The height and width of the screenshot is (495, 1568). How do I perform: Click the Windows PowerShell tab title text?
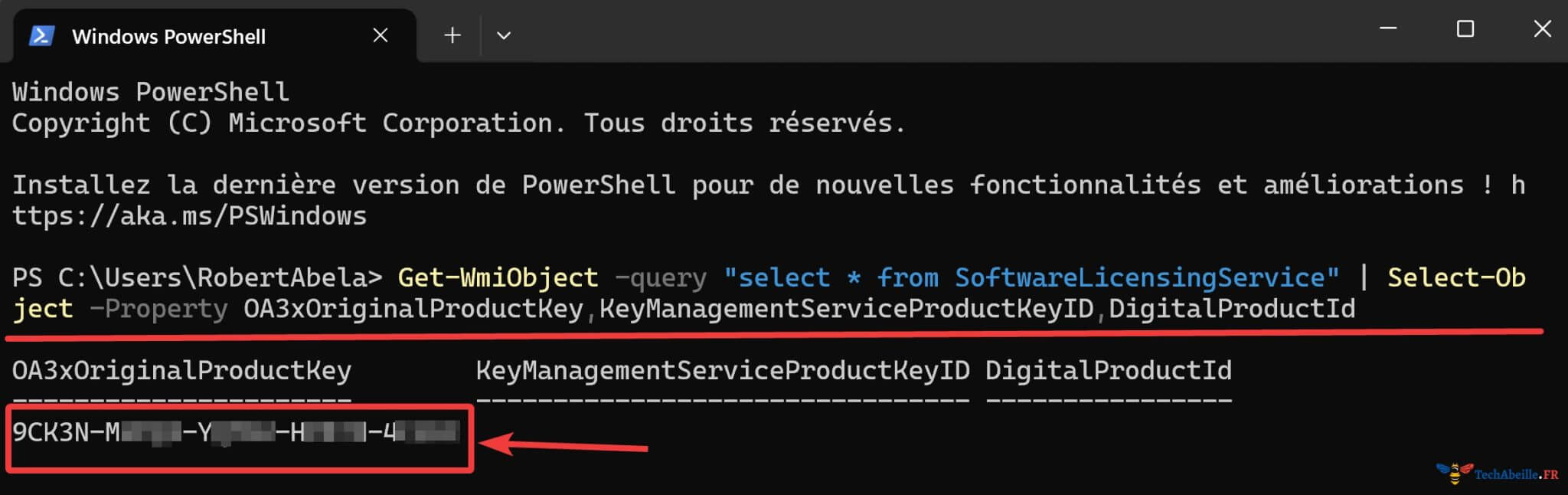click(168, 36)
